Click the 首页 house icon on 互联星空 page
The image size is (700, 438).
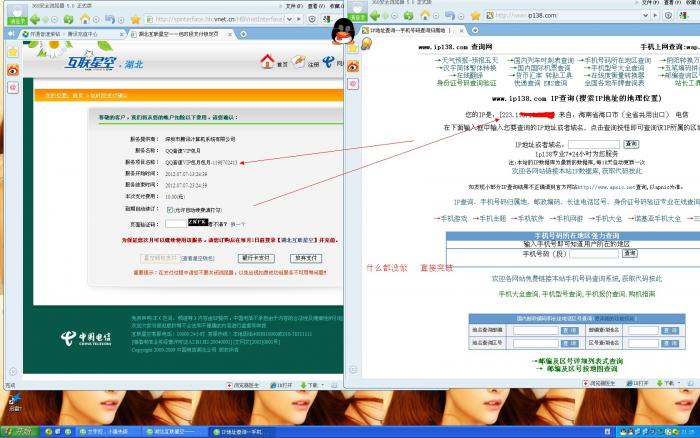click(x=267, y=61)
